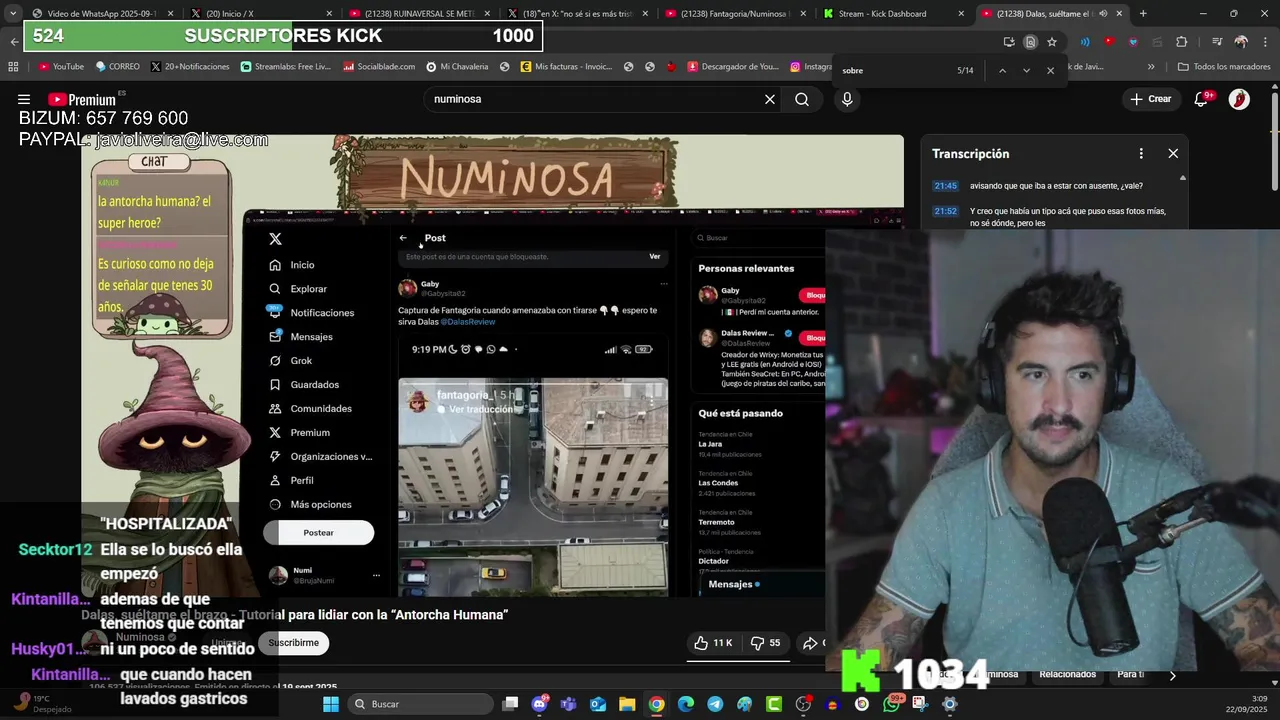Open Mi Chavaleria bookmark
The height and width of the screenshot is (720, 1280).
(457, 67)
